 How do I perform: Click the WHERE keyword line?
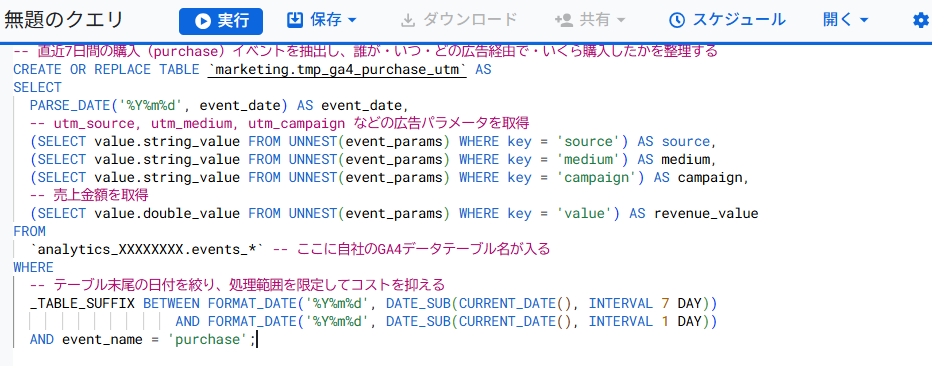(33, 267)
